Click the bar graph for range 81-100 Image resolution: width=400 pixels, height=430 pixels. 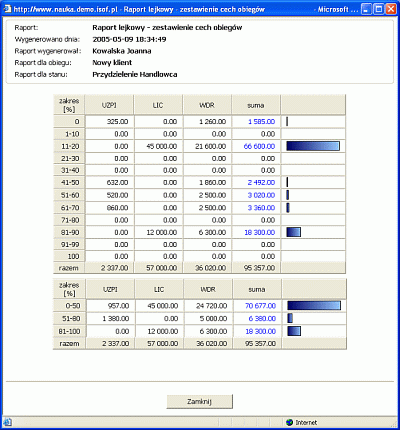click(294, 331)
